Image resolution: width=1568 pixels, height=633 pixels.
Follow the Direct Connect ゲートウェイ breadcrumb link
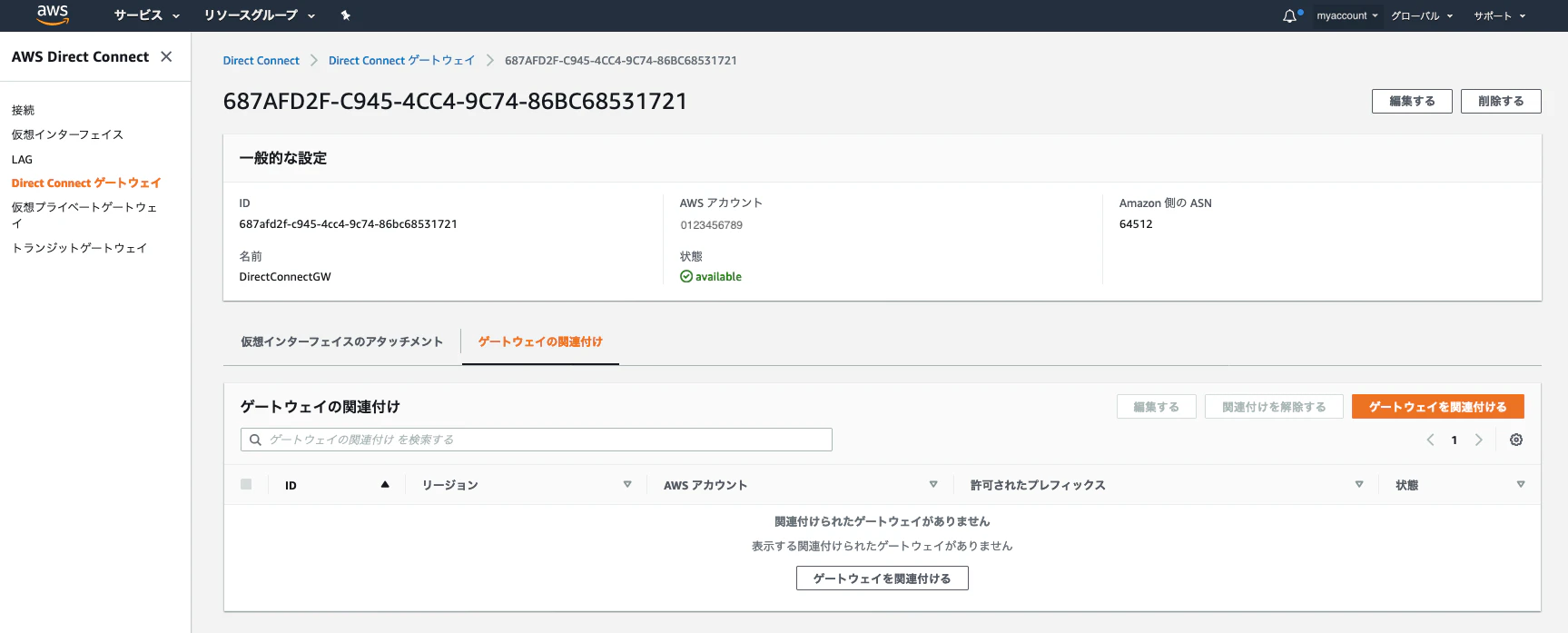401,61
